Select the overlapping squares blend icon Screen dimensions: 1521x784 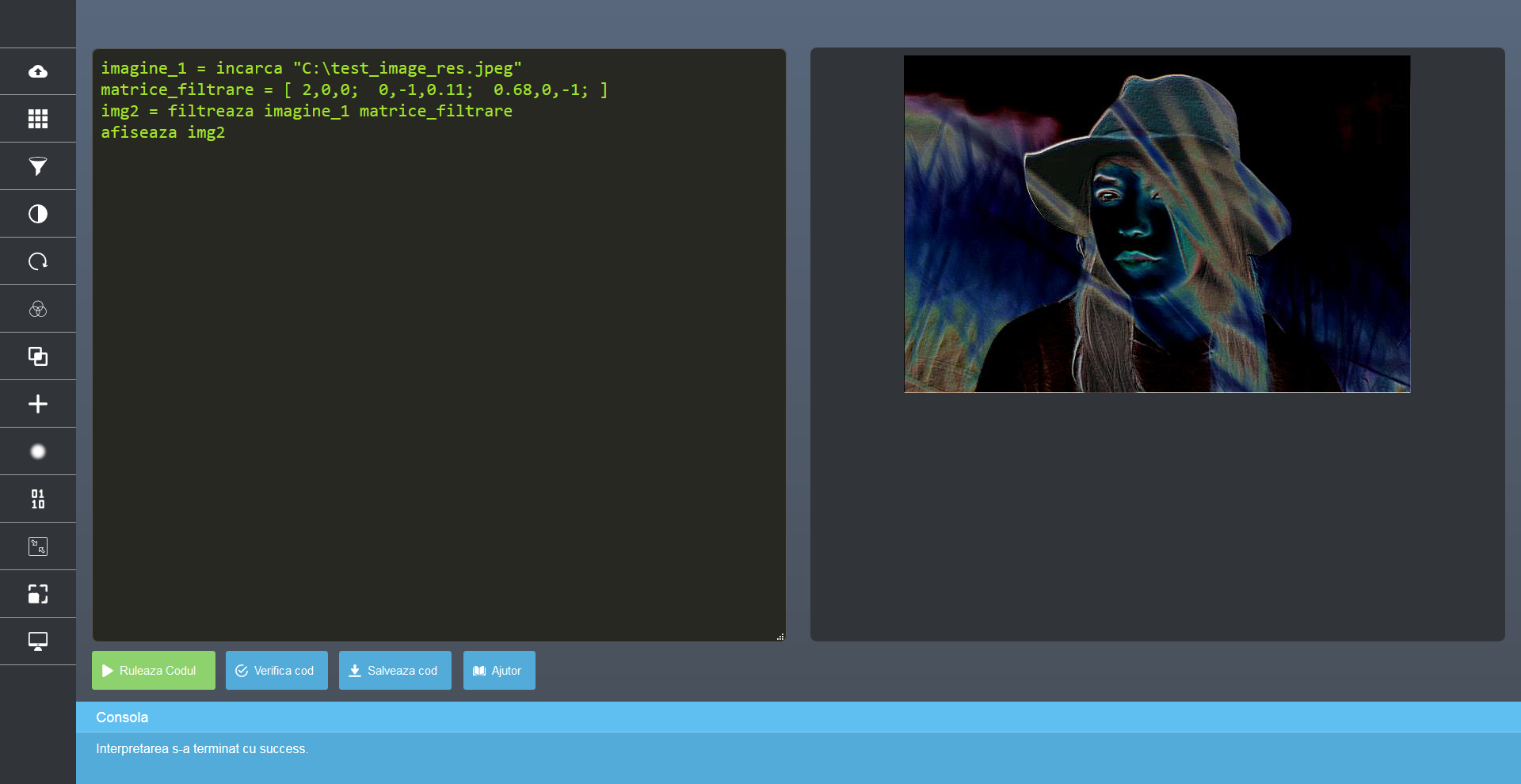pos(38,356)
